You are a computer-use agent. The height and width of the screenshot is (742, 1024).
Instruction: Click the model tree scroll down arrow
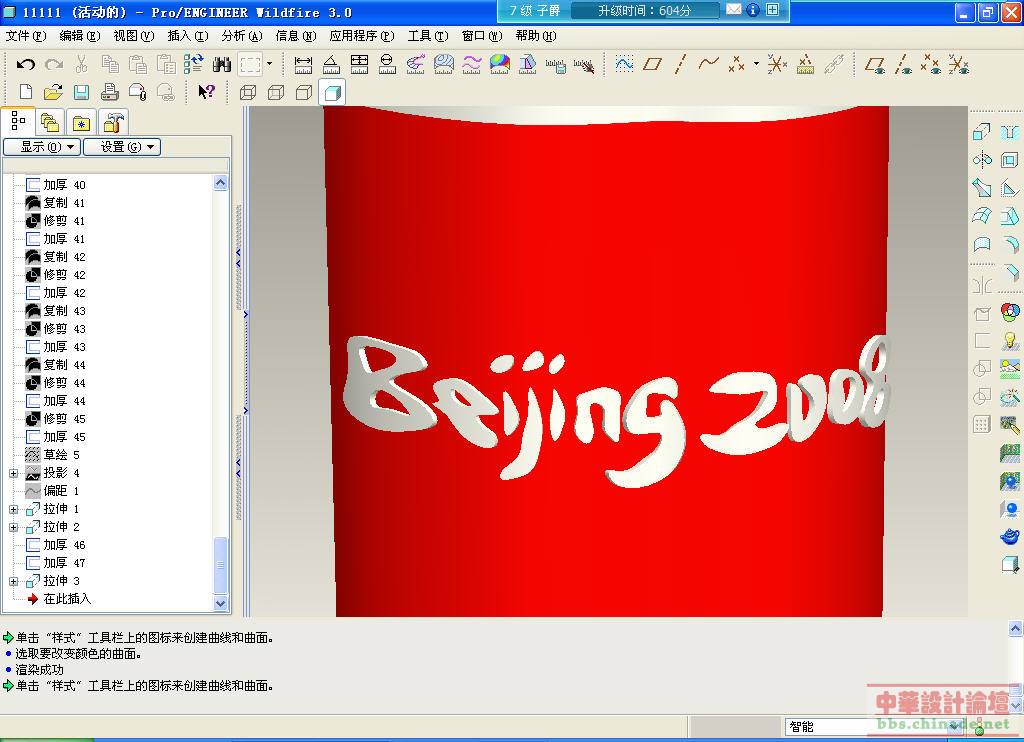pos(221,603)
